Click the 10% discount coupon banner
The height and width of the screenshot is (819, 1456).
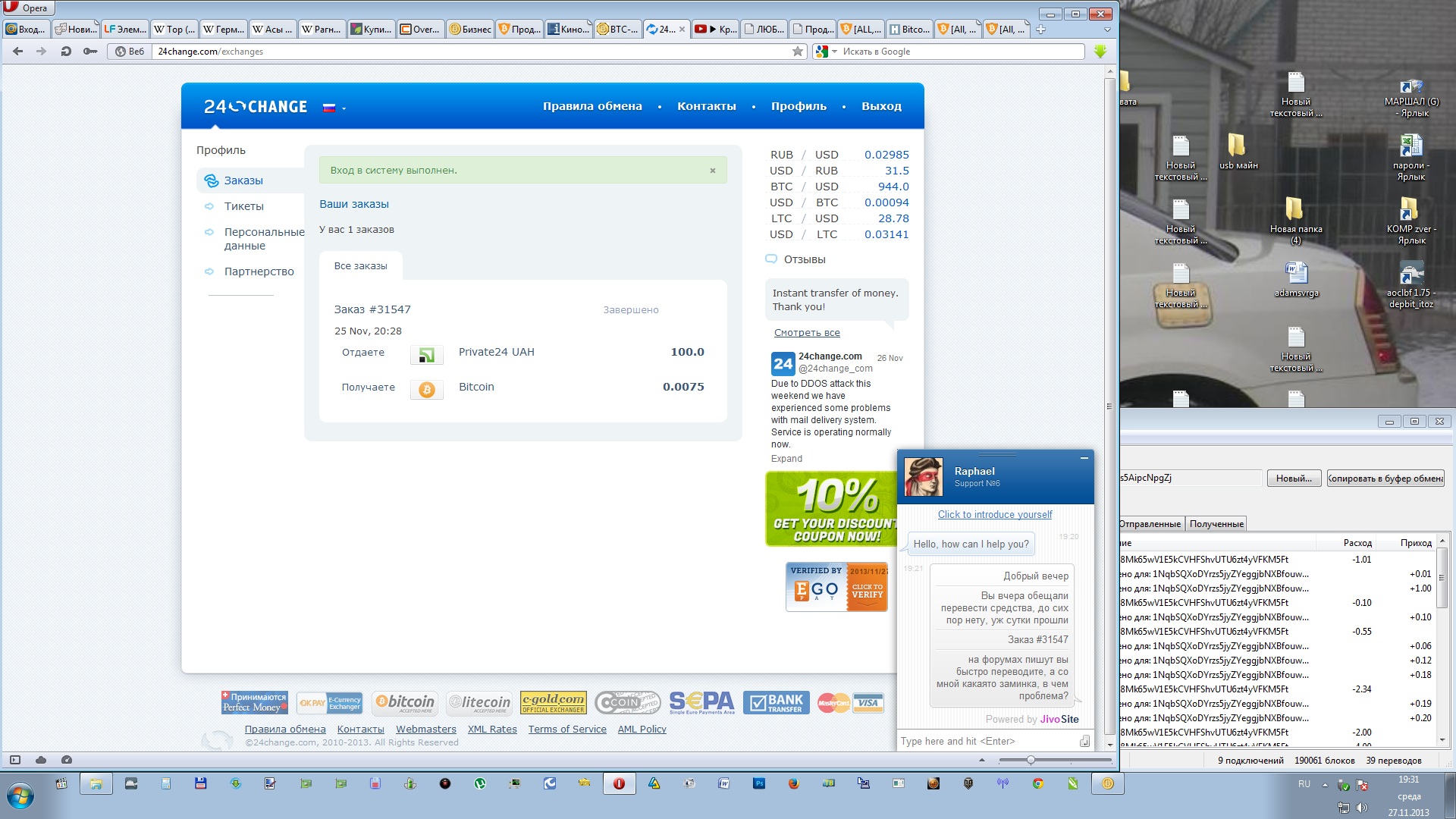click(x=831, y=509)
